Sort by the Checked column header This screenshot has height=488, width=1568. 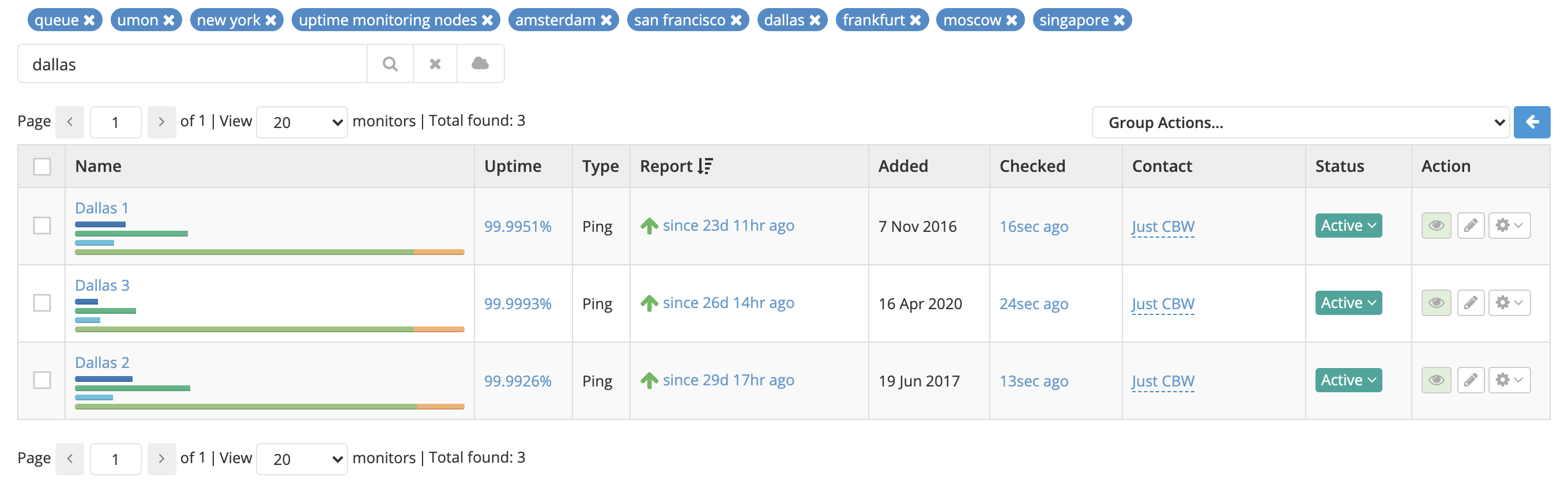[x=1032, y=166]
